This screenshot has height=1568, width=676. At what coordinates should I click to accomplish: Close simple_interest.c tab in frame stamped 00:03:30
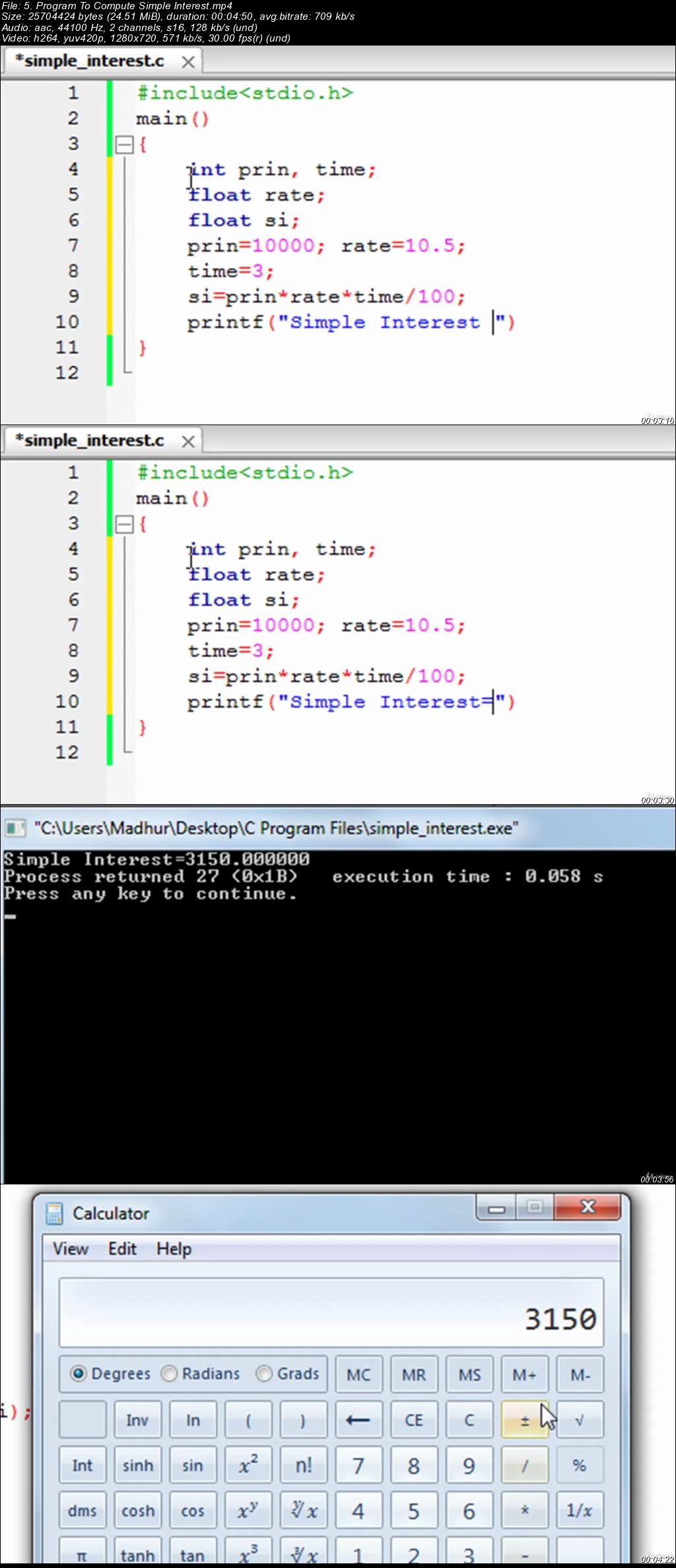188,442
